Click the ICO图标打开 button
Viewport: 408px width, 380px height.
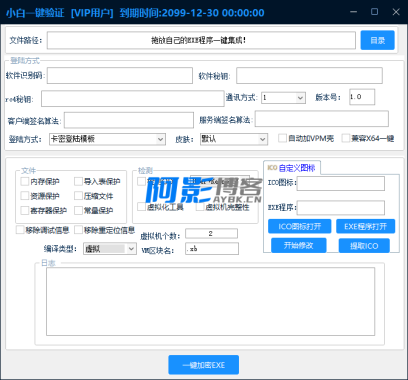pyautogui.click(x=300, y=226)
